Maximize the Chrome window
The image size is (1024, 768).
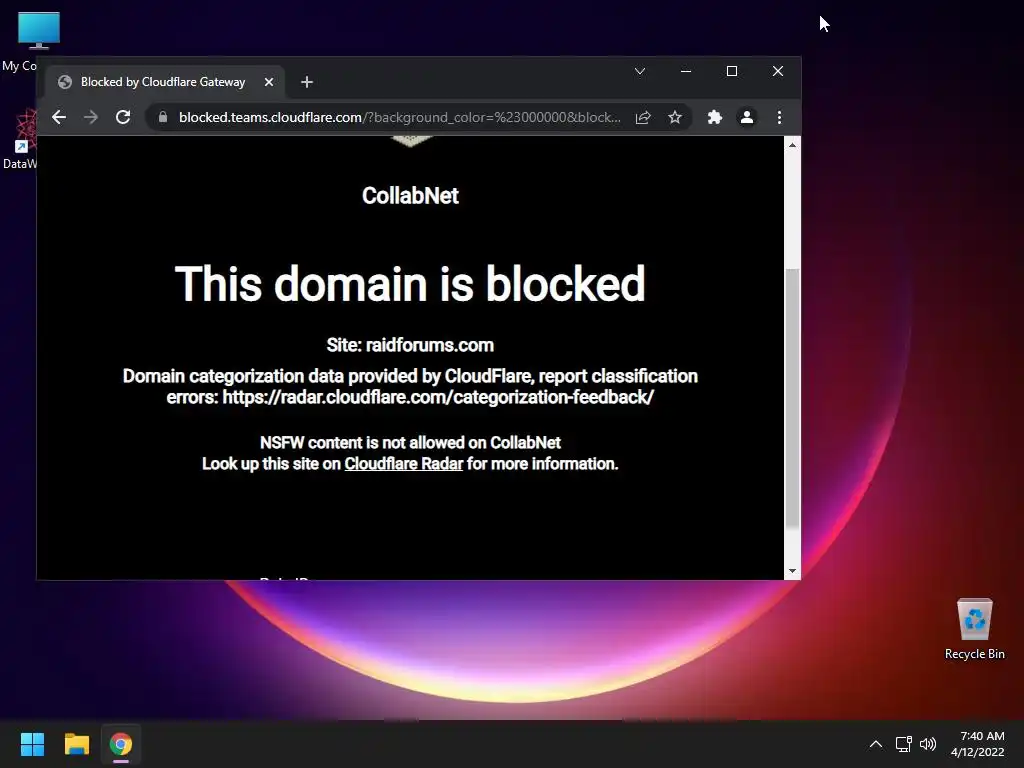coord(732,71)
